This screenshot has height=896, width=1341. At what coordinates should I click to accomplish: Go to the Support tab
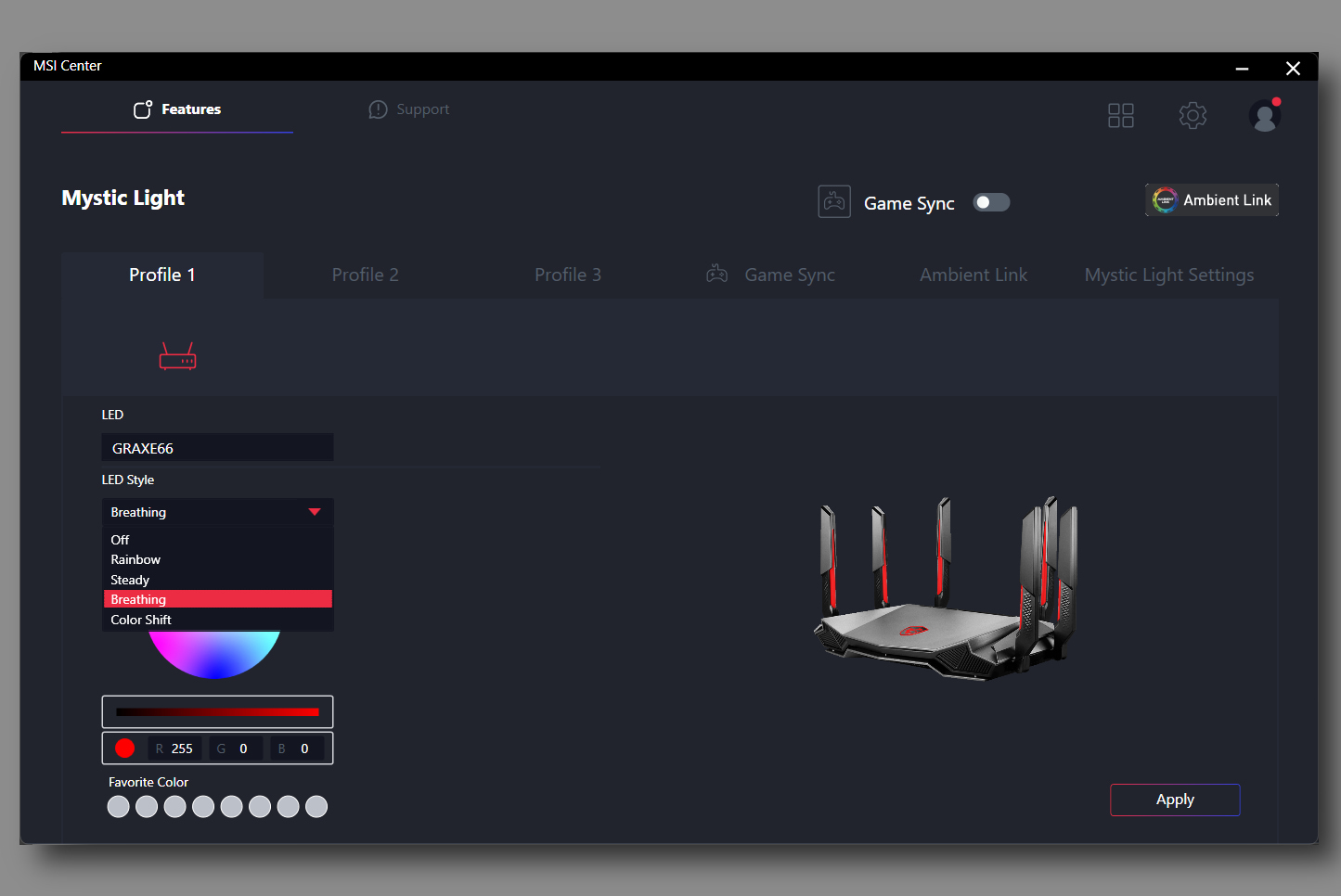coord(408,109)
